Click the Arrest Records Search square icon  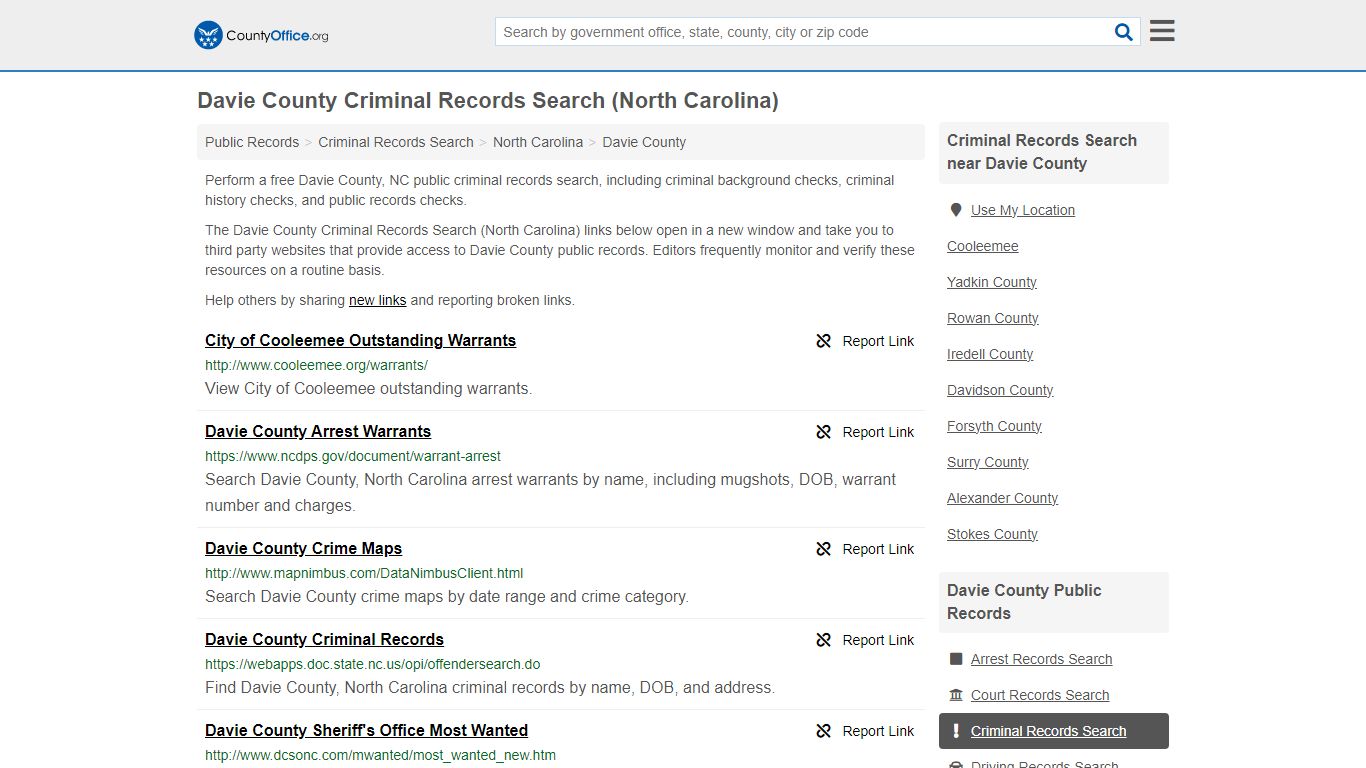click(x=956, y=659)
